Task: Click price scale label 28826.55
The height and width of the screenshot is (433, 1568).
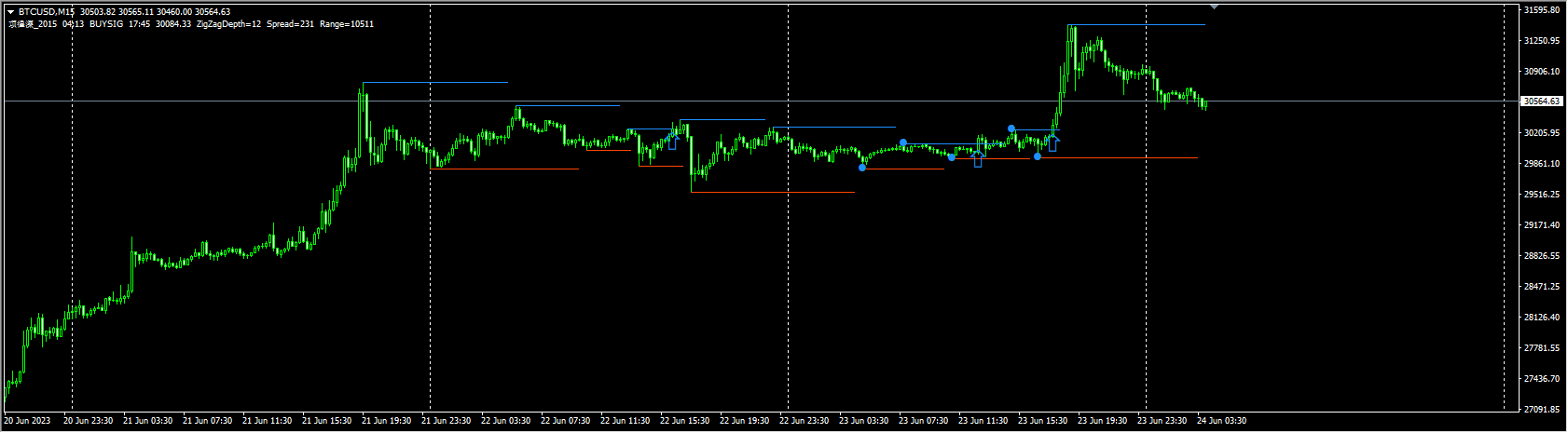Action: click(x=1541, y=256)
